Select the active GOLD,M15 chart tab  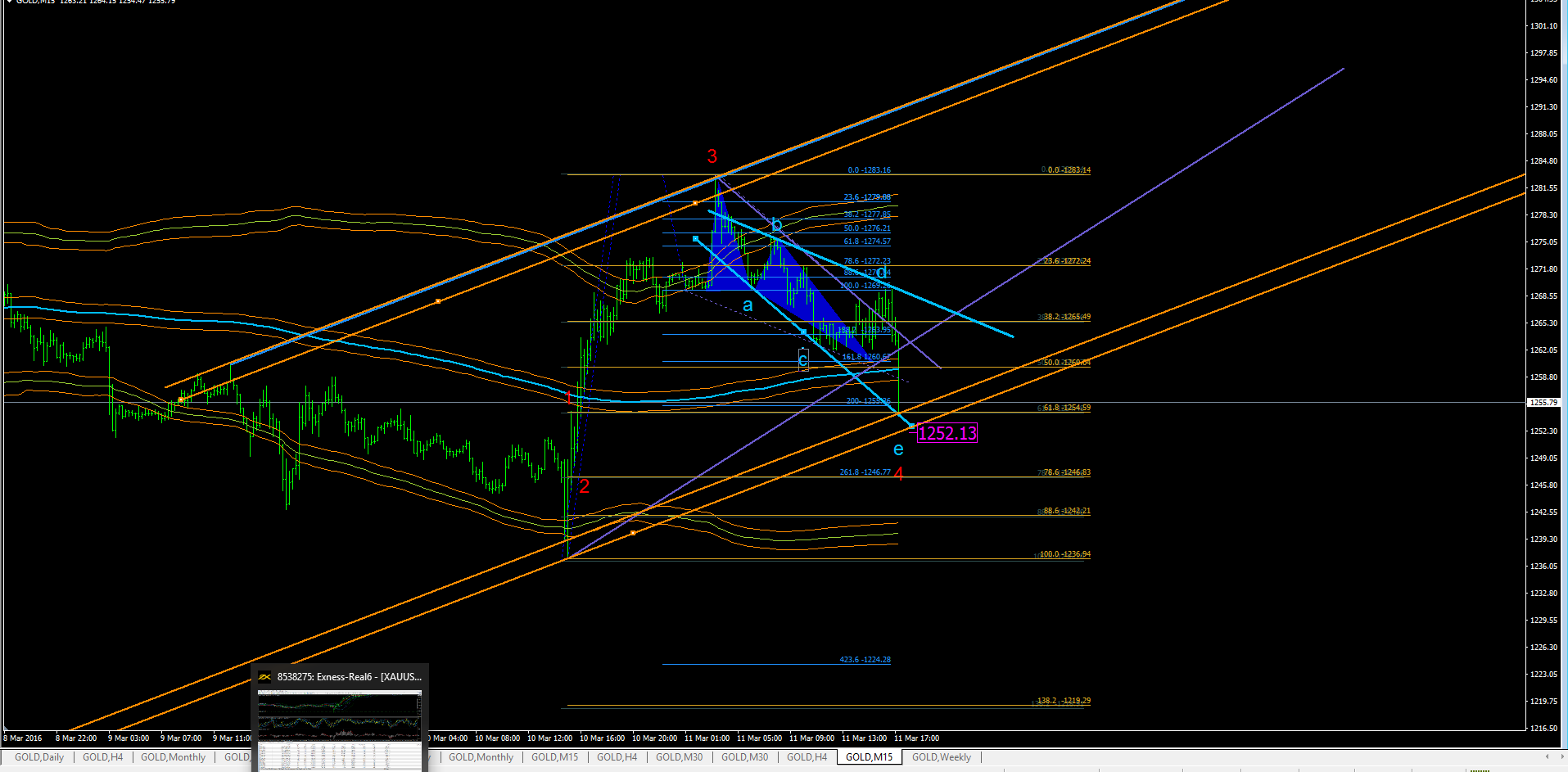[x=869, y=757]
